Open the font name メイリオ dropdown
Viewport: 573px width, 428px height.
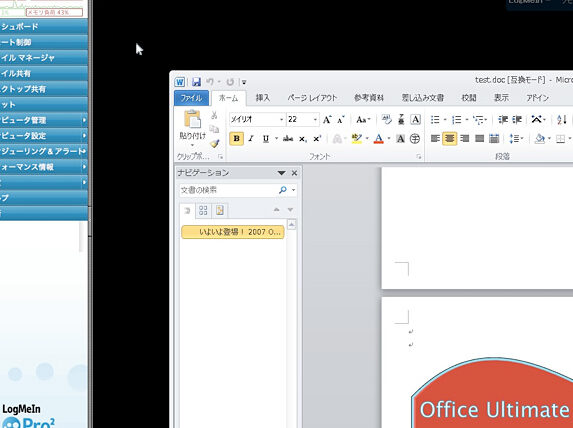click(x=281, y=120)
